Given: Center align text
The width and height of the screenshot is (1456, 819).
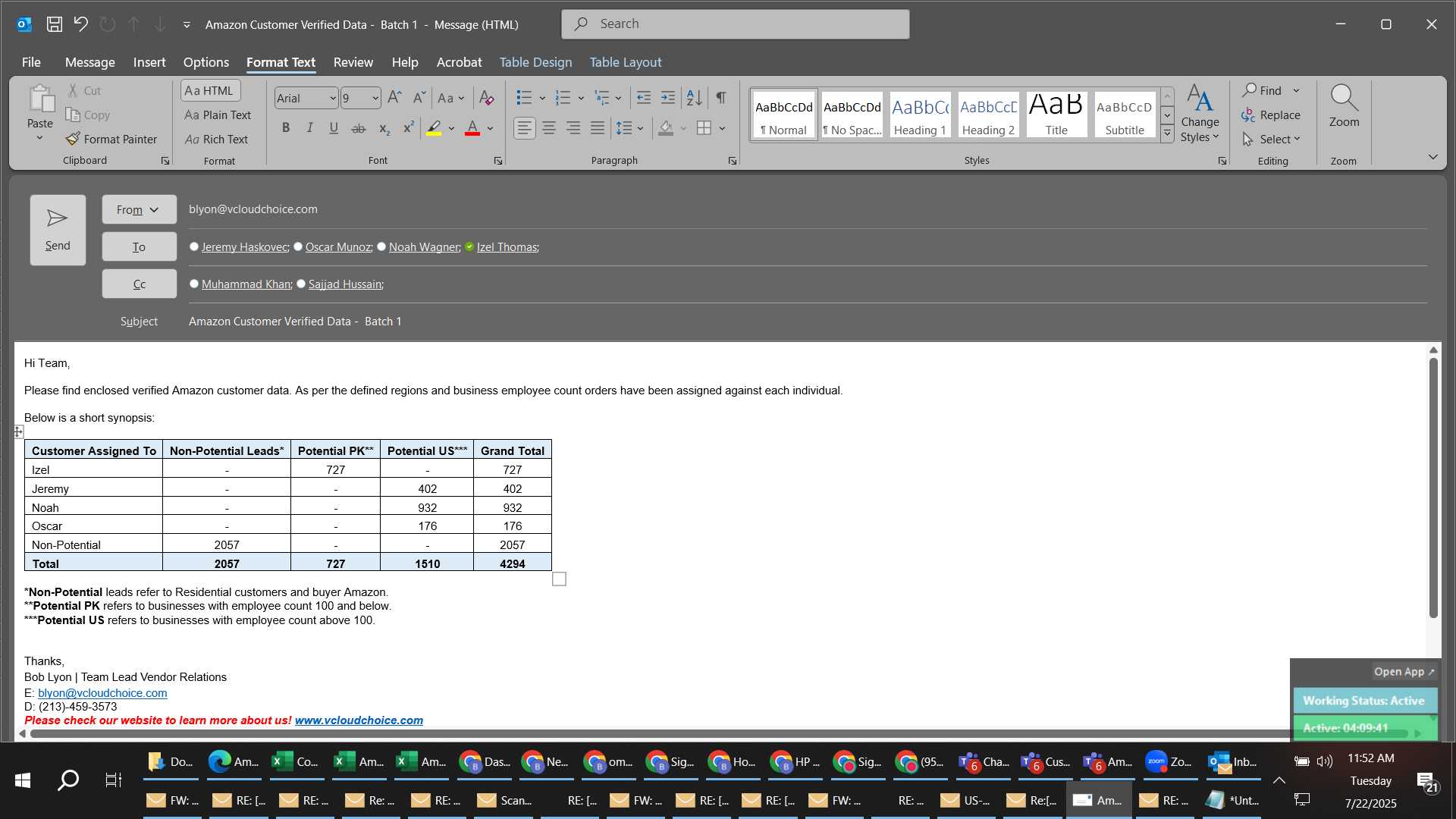Looking at the screenshot, I should coord(549,128).
